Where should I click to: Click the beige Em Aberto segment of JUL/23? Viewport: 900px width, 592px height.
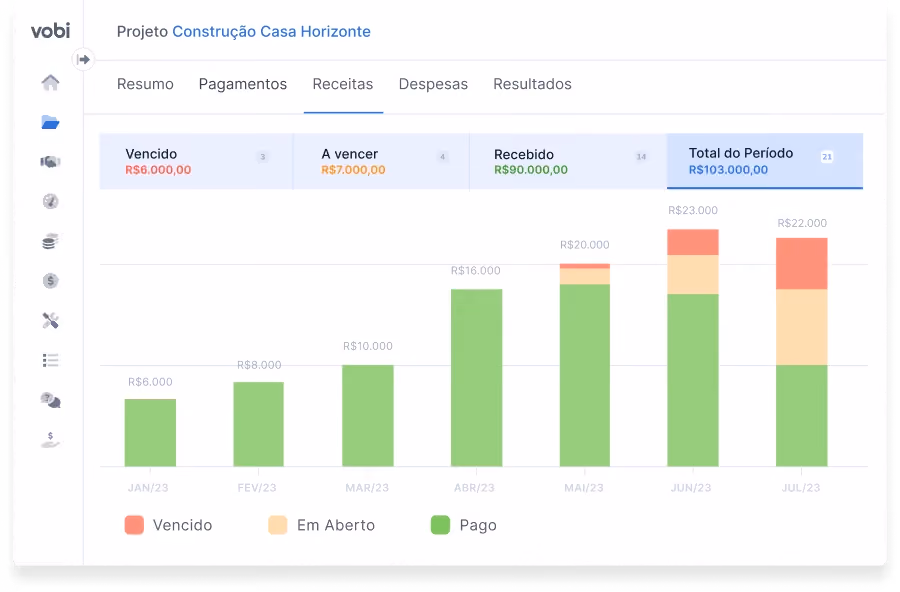(802, 327)
